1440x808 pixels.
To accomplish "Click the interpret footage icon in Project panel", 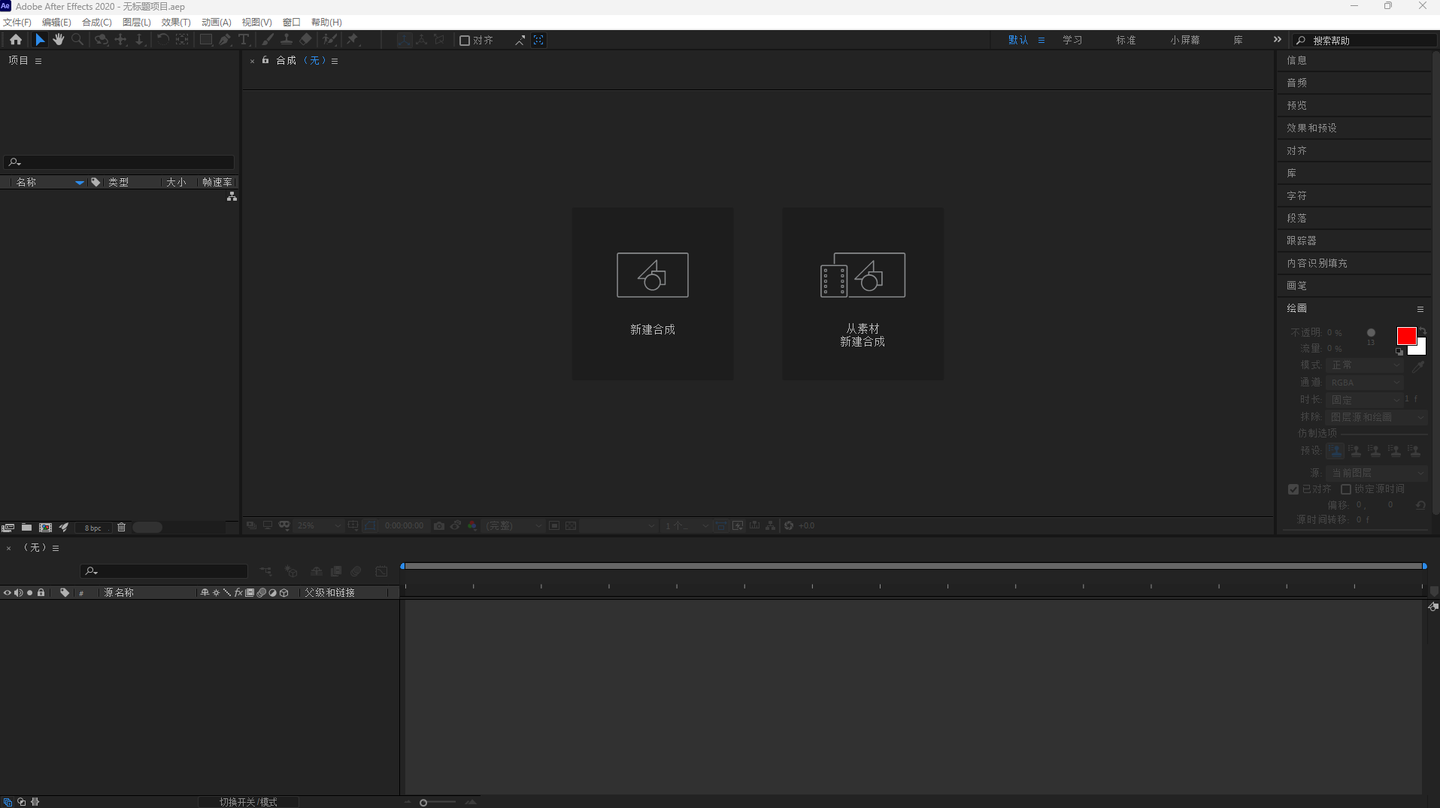I will click(x=8, y=527).
